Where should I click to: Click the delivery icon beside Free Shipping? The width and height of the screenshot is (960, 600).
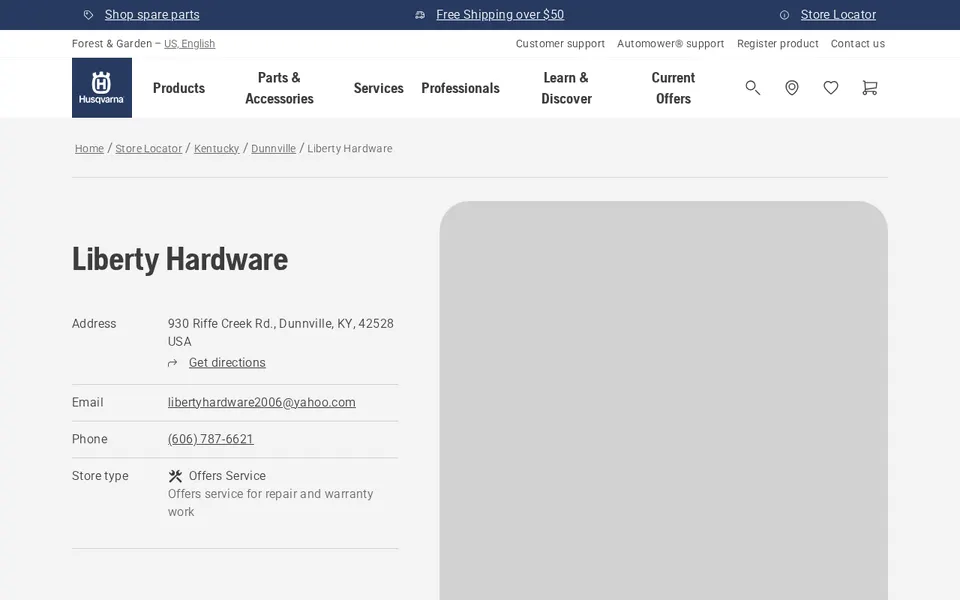[x=420, y=15]
